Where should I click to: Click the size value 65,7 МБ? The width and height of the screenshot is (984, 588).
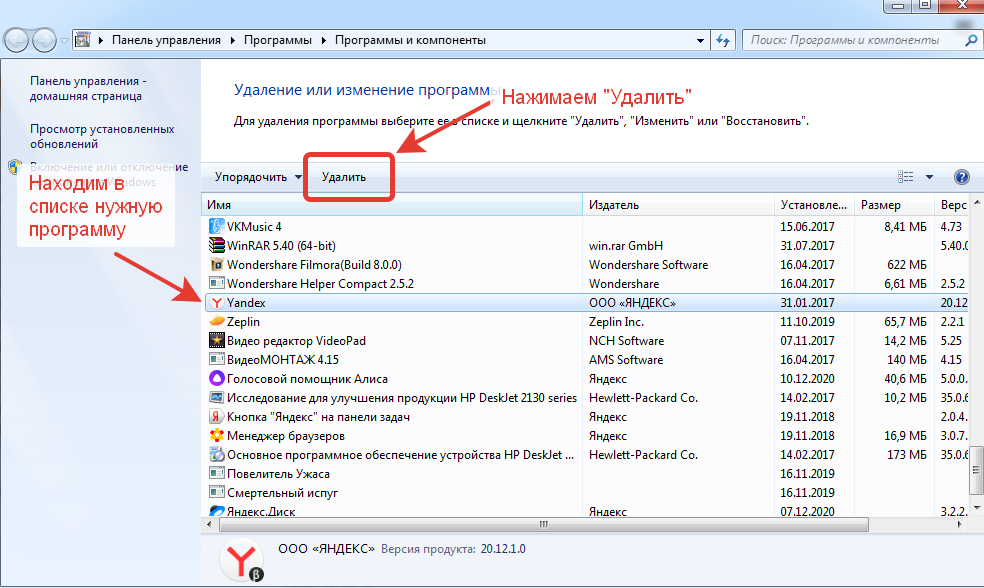pyautogui.click(x=905, y=322)
